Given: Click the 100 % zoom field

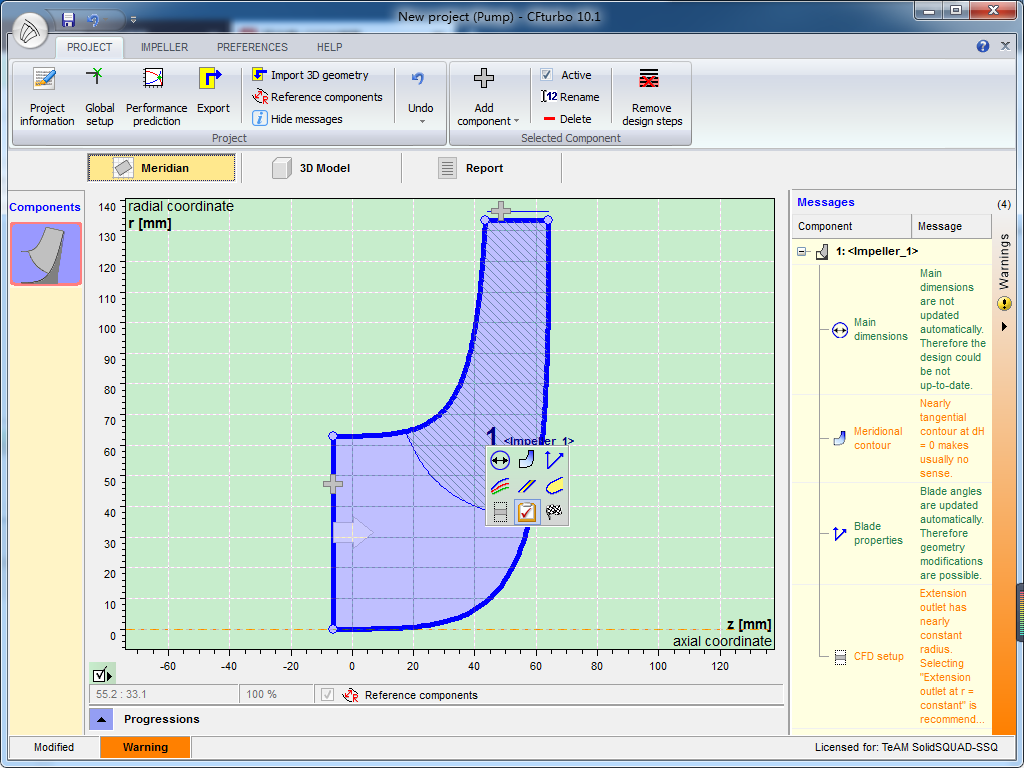Looking at the screenshot, I should point(276,694).
